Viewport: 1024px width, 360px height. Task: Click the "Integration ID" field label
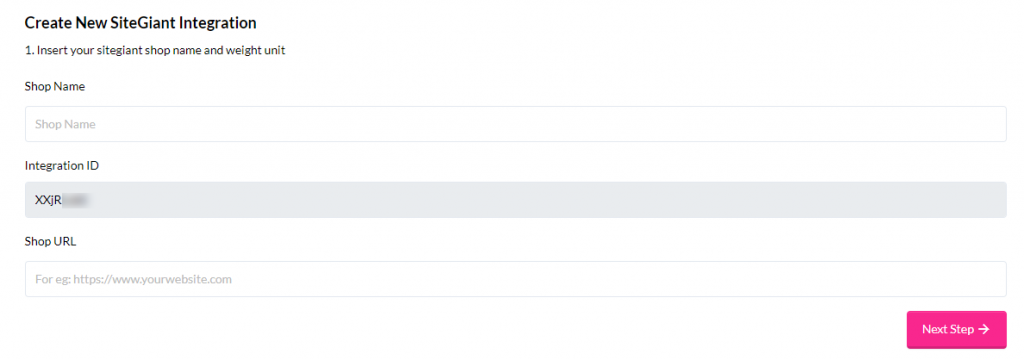[x=62, y=166]
